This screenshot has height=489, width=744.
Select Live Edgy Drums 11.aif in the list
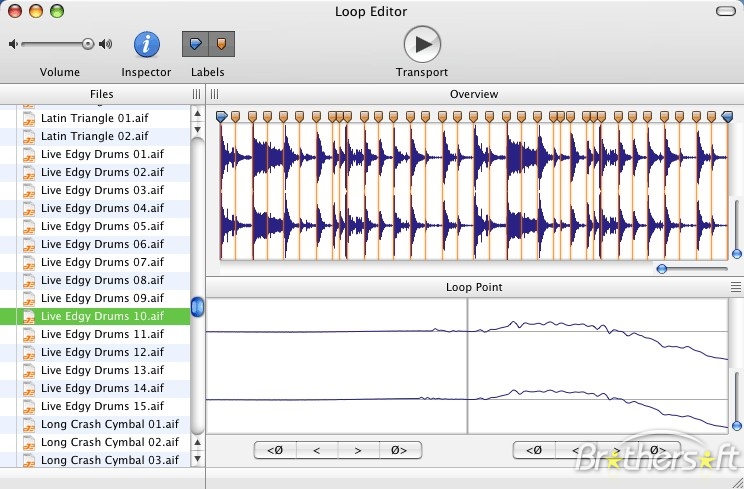[x=101, y=334]
